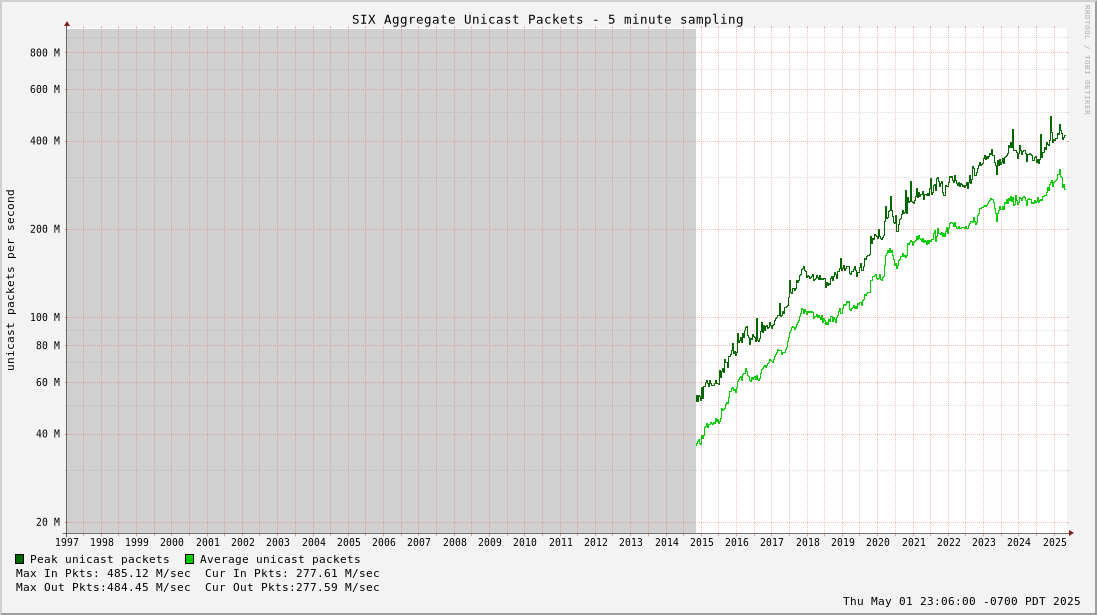Click the 'Max In Pkts: 485.12 M/sec' value

[x=103, y=573]
